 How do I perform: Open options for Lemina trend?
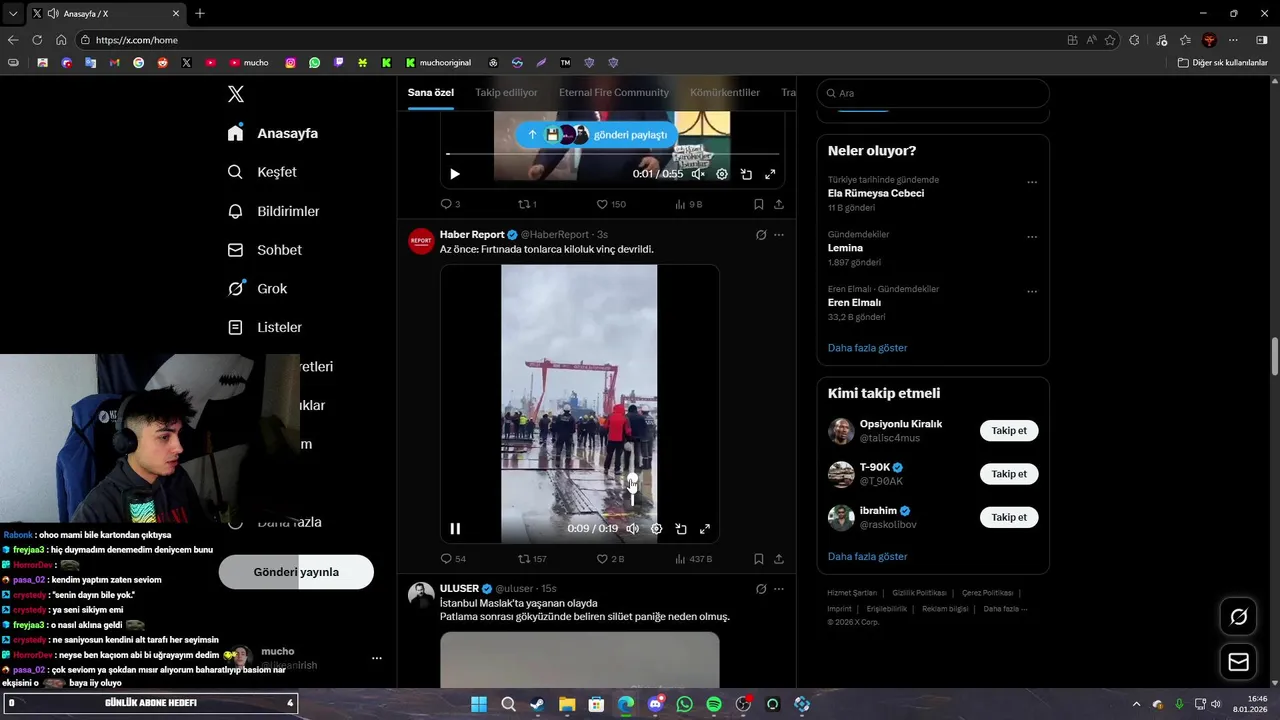1032,238
